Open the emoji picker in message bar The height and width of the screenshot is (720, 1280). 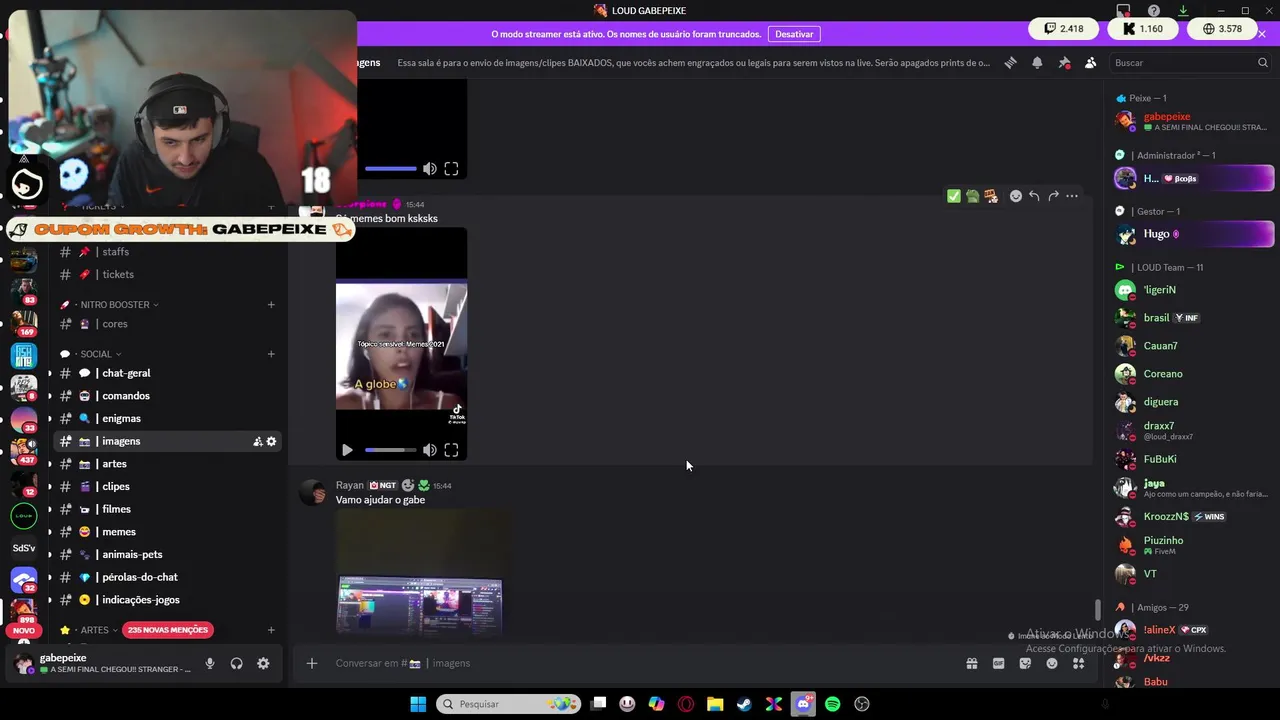click(x=1052, y=663)
